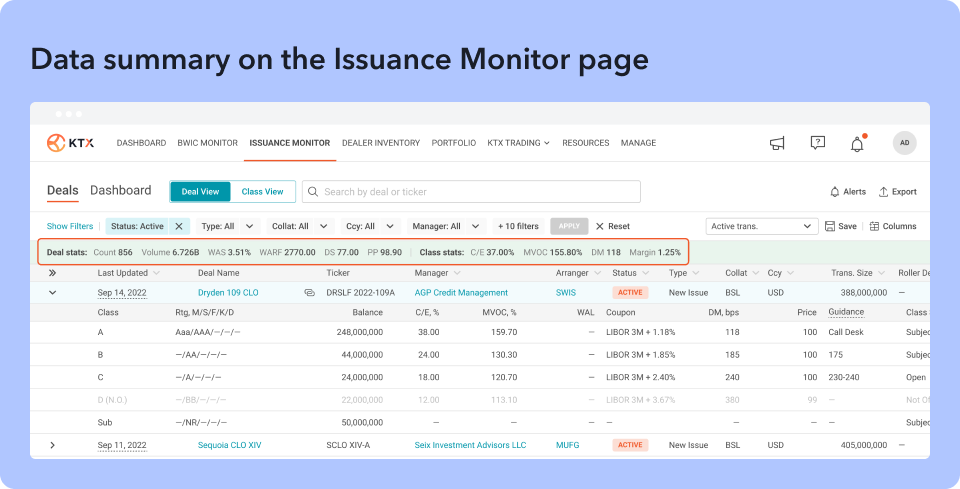Open the BWIC MONITOR tab
Viewport: 960px width, 489px height.
point(208,143)
